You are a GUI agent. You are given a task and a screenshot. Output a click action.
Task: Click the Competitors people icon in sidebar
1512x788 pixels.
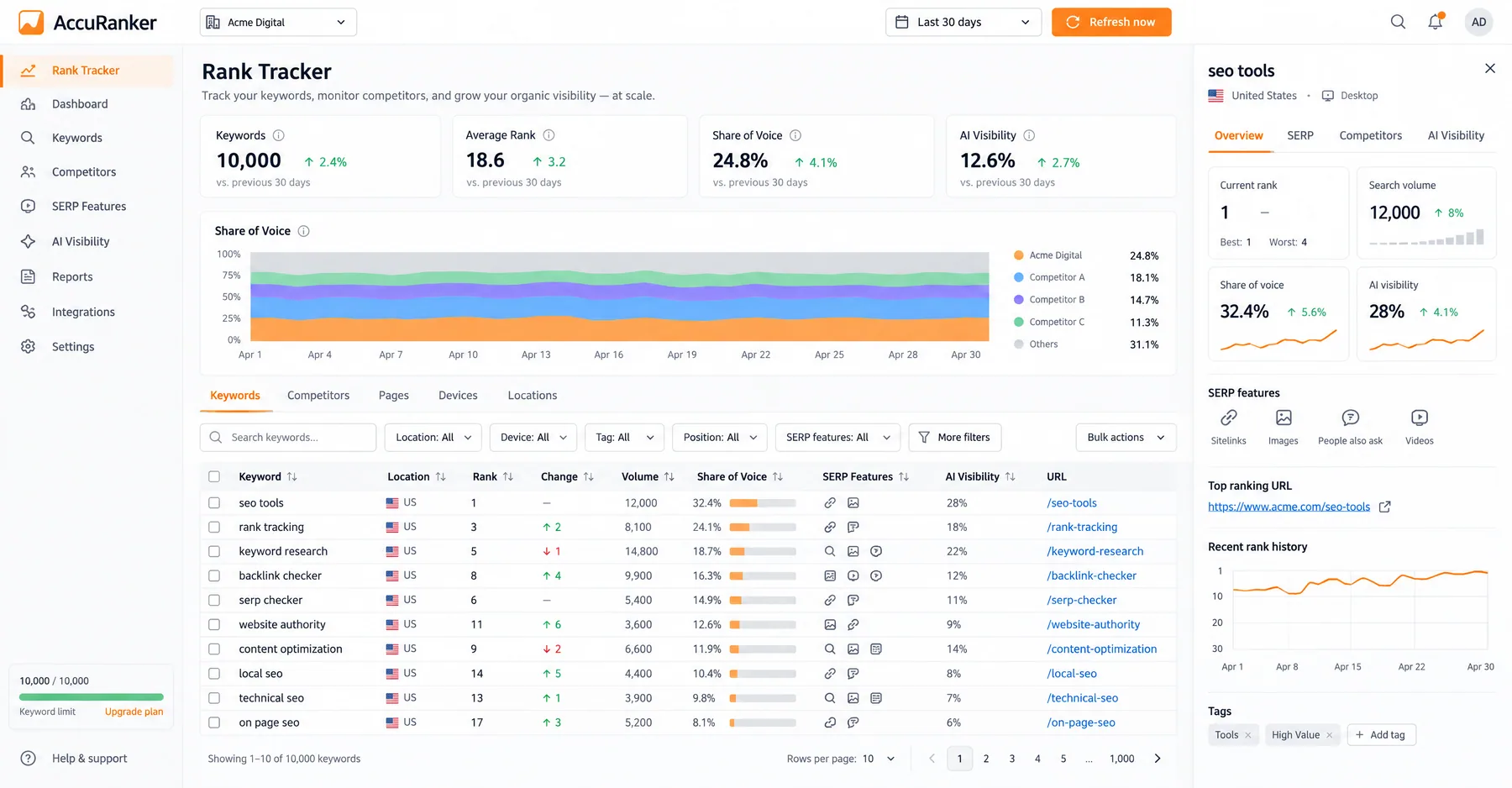click(x=28, y=172)
